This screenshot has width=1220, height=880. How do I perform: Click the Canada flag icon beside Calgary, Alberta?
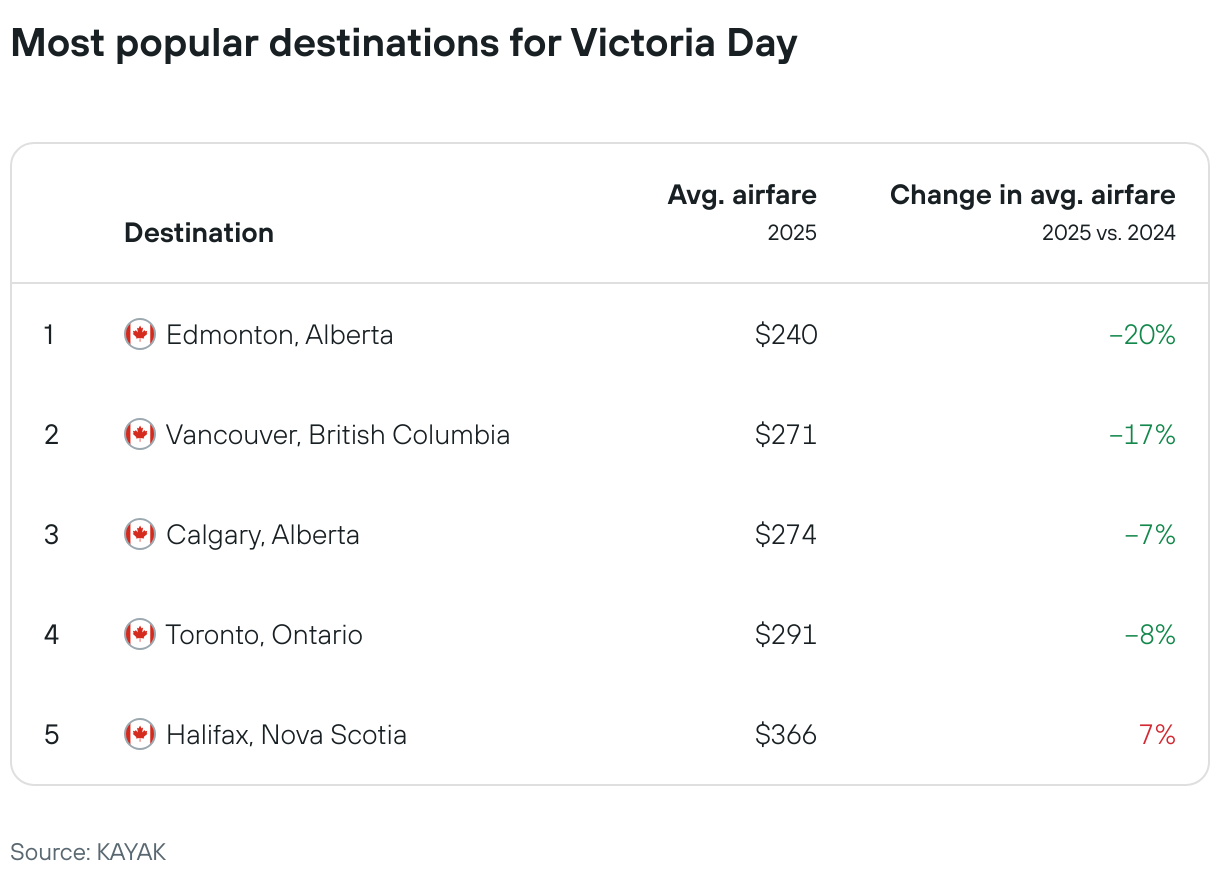pos(140,534)
